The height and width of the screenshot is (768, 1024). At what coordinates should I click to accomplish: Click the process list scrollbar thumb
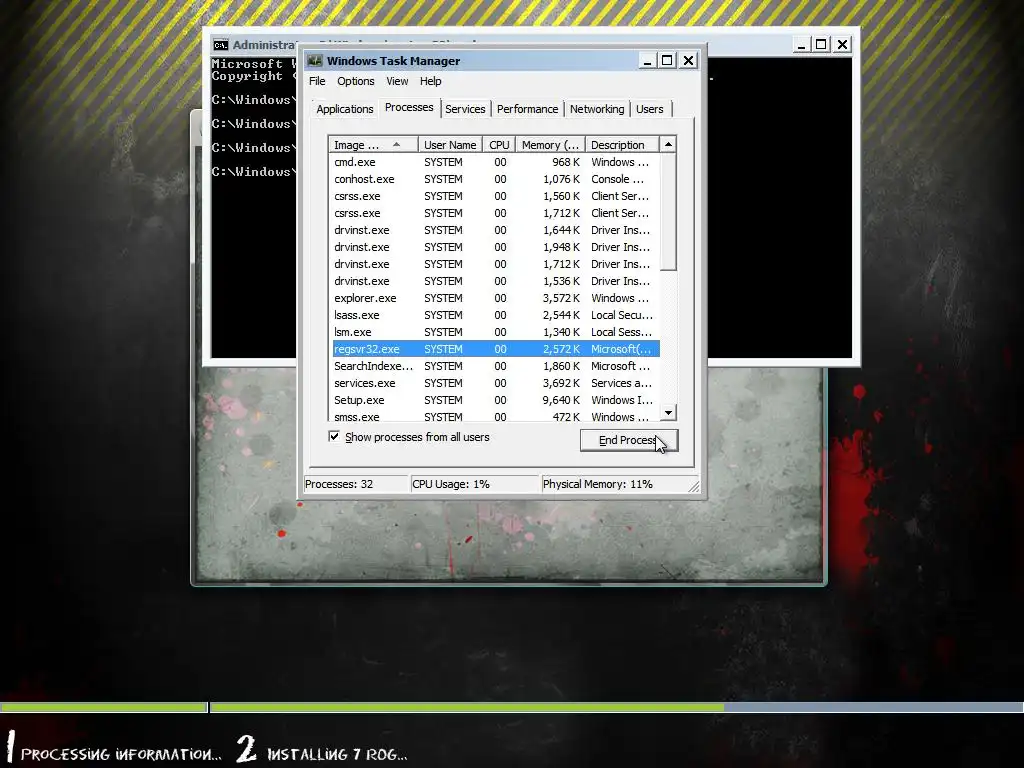[668, 212]
